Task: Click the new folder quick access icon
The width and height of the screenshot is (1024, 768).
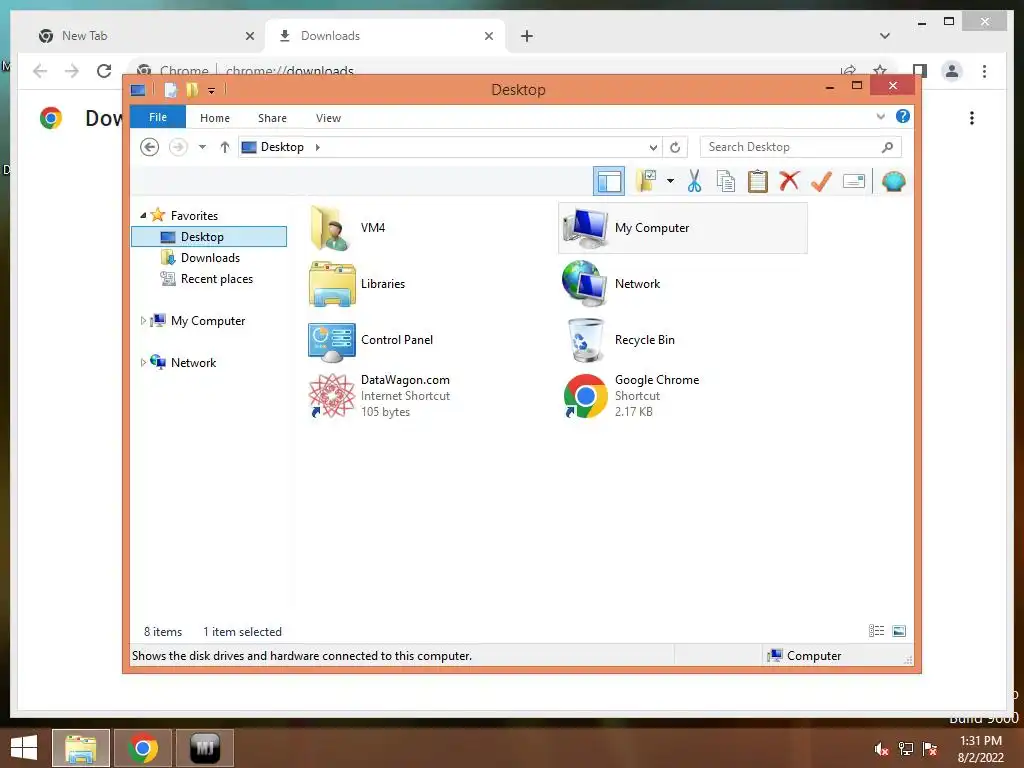Action: pos(191,90)
